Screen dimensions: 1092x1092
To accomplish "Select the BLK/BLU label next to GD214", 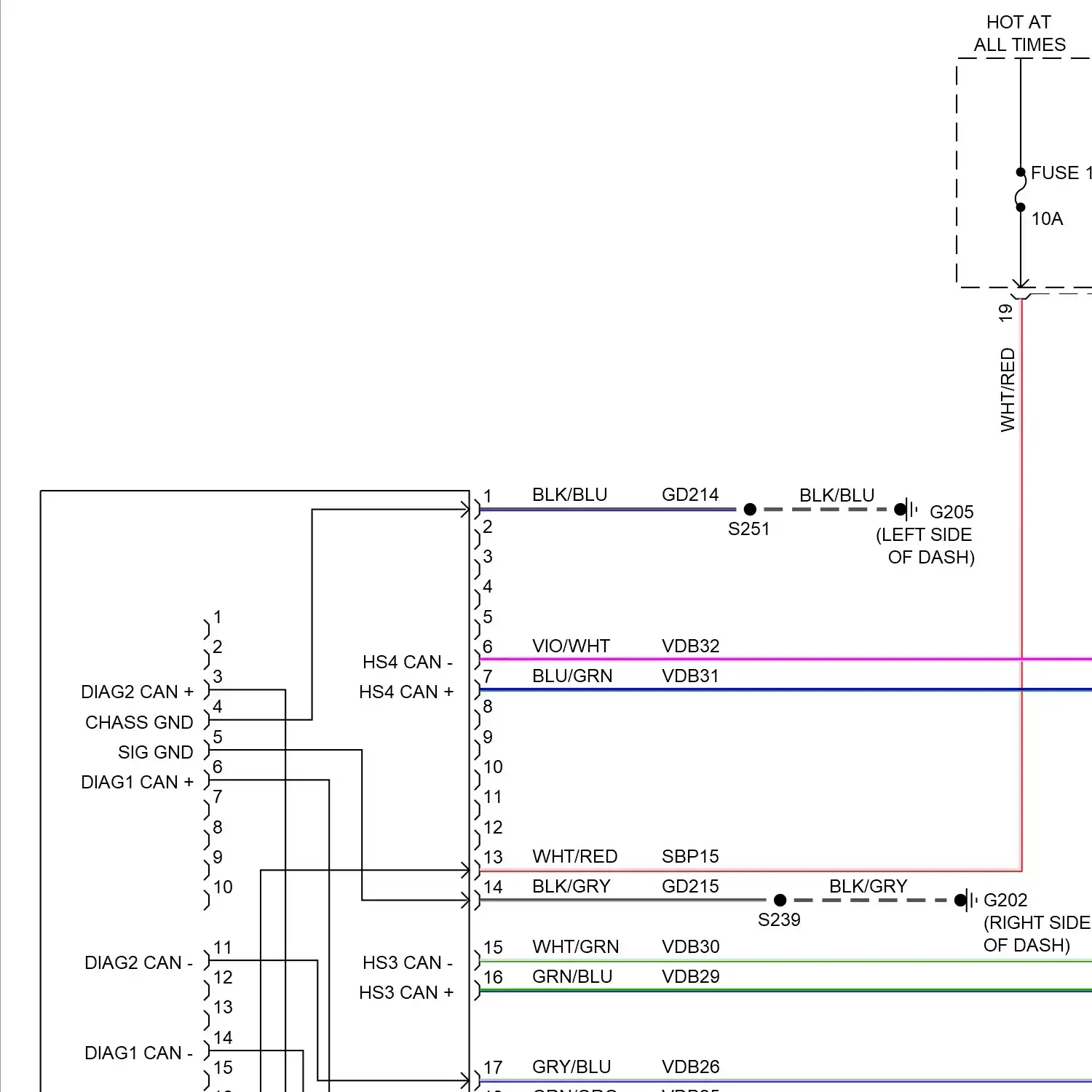I will click(569, 494).
